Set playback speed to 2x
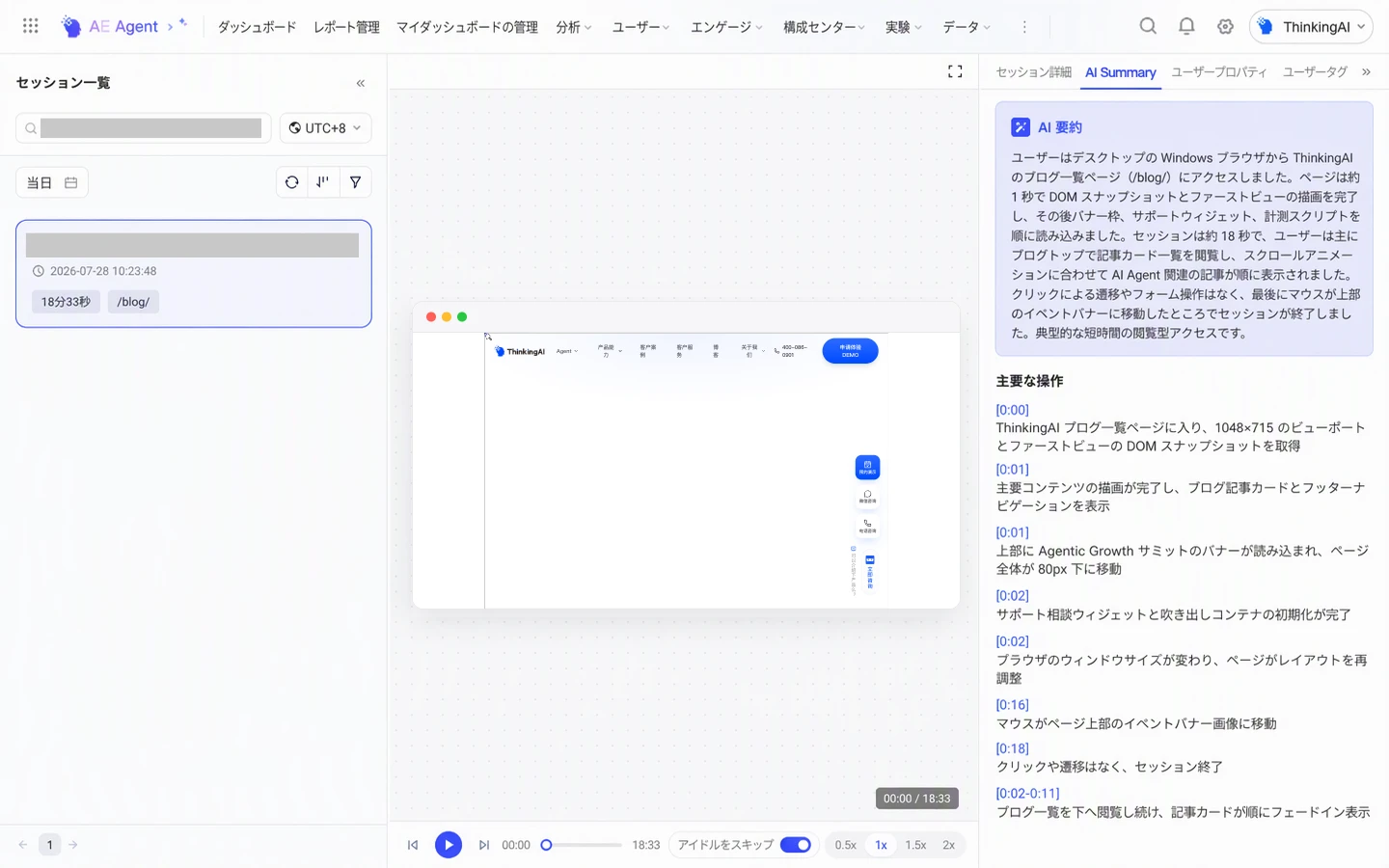The width and height of the screenshot is (1389, 868). click(949, 845)
